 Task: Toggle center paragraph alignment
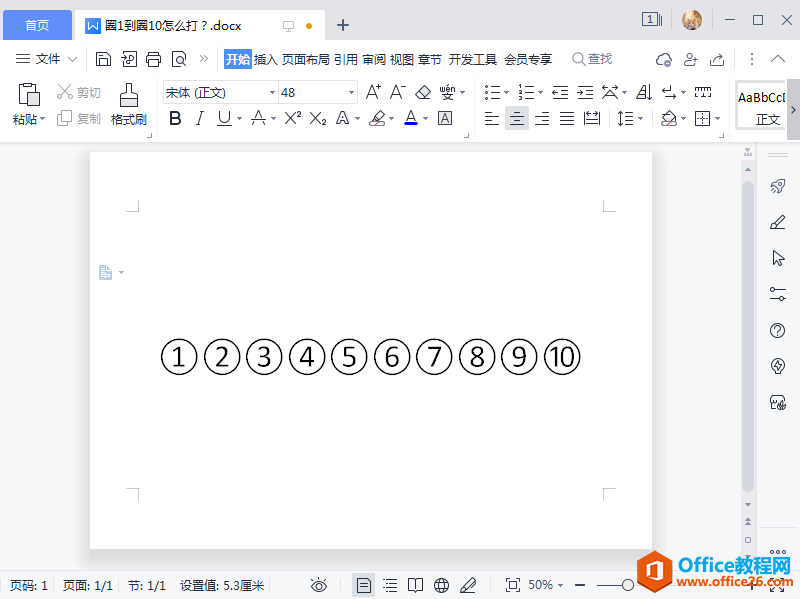click(516, 118)
